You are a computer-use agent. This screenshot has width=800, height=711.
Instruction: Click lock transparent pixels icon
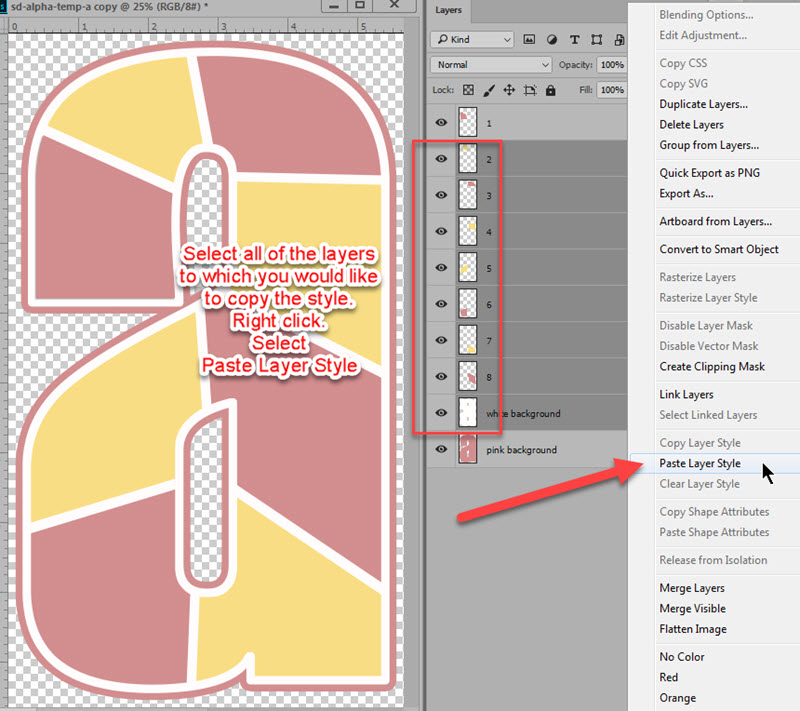coord(468,90)
